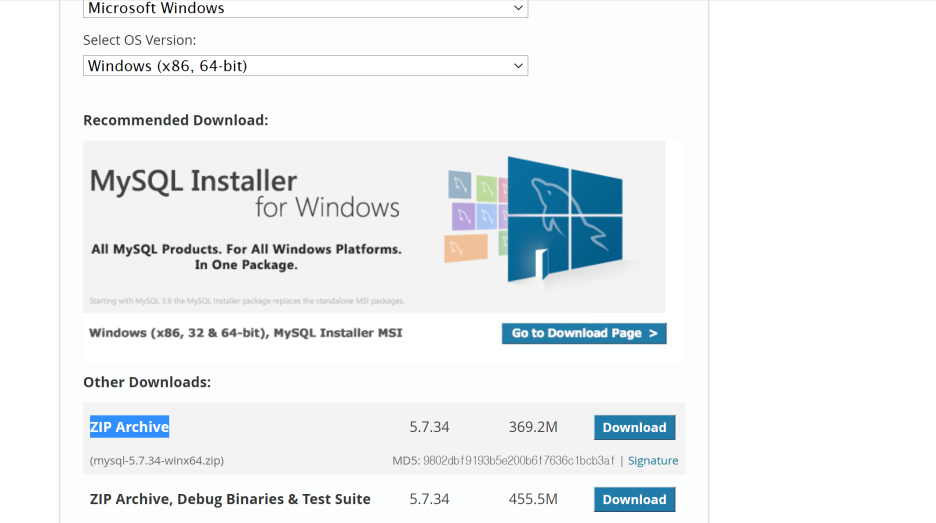Click the 455.5M file size value
Image resolution: width=936 pixels, height=523 pixels.
[x=533, y=499]
